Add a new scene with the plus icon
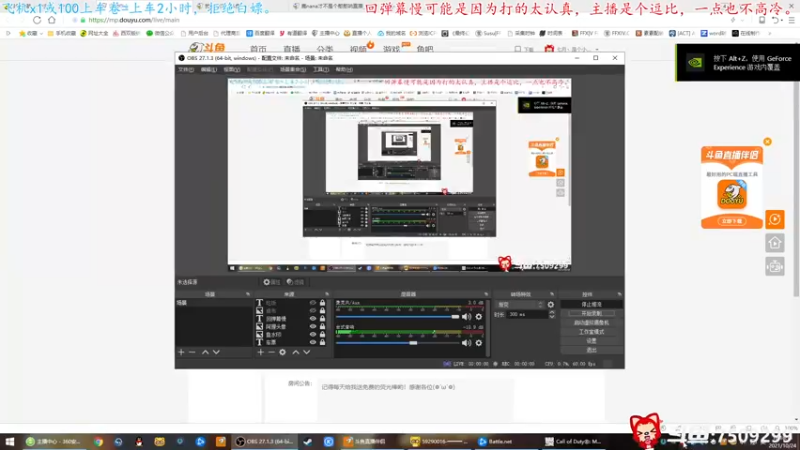The image size is (800, 450). click(x=181, y=352)
